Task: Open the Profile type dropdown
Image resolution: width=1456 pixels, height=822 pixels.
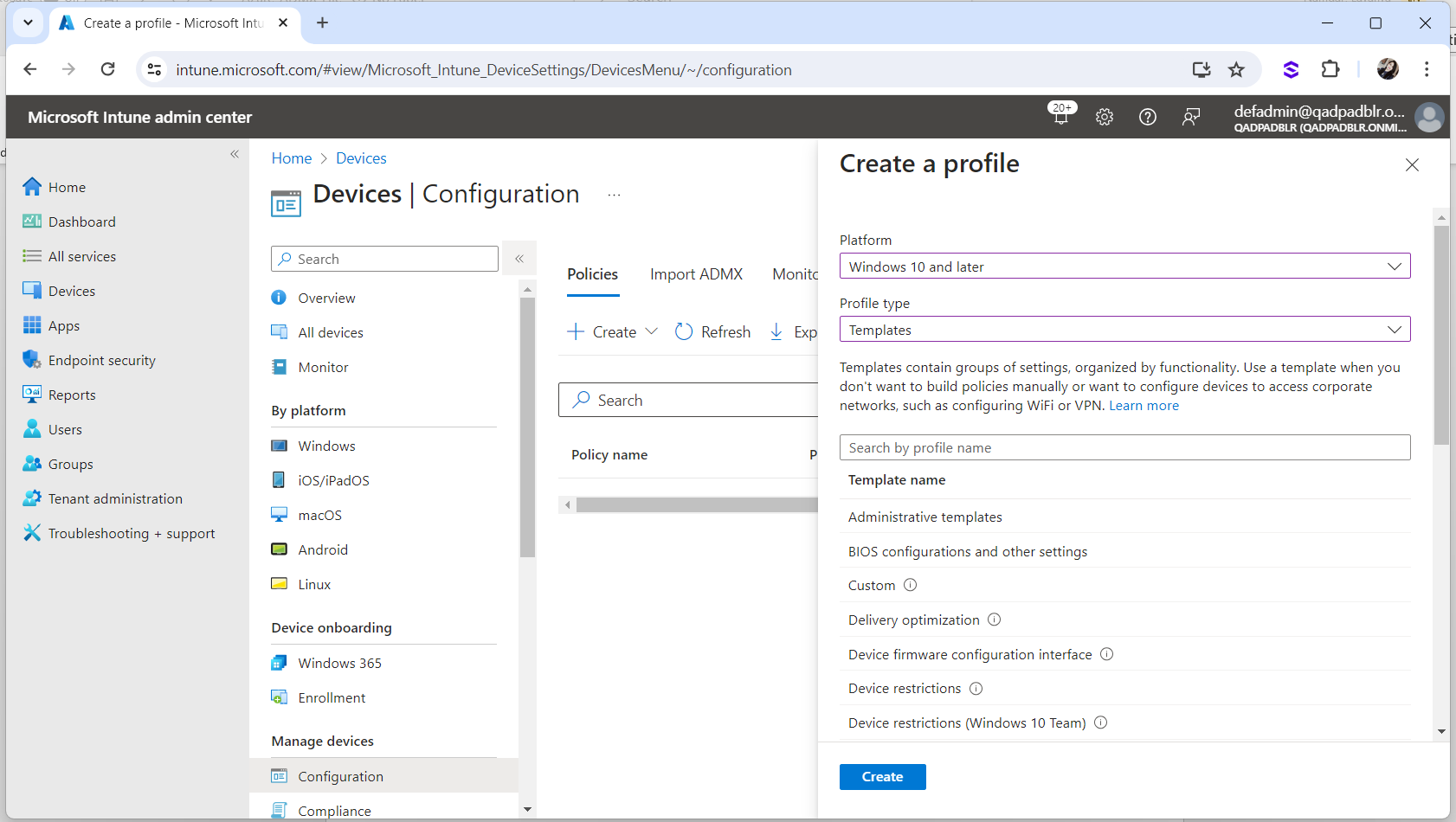Action: [1124, 330]
